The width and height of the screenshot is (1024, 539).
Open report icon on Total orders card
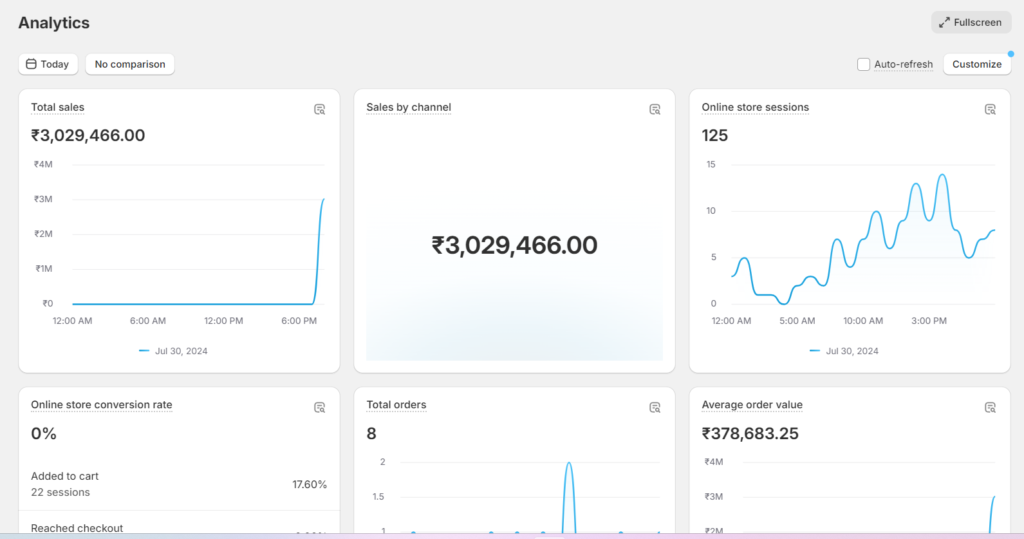coord(655,407)
